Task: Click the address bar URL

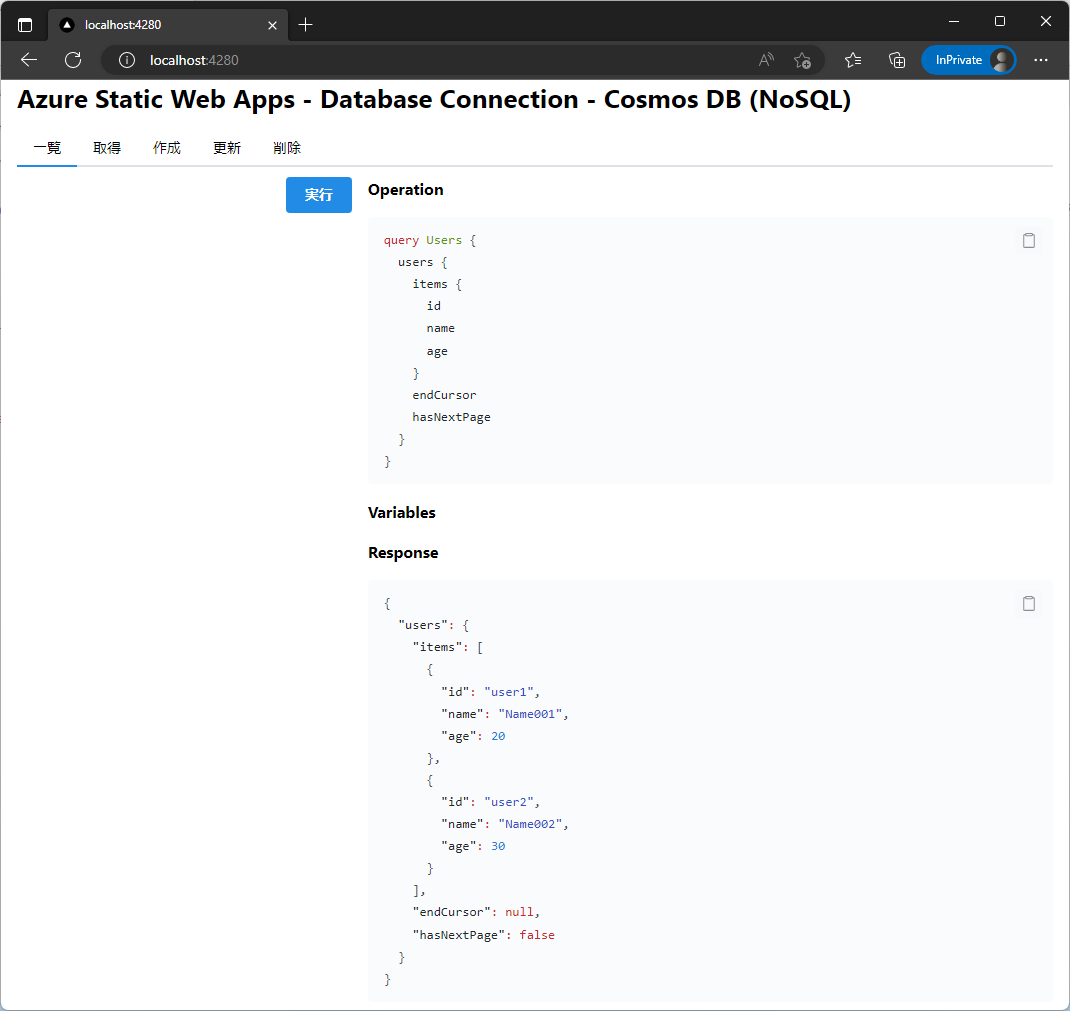Action: [x=194, y=60]
